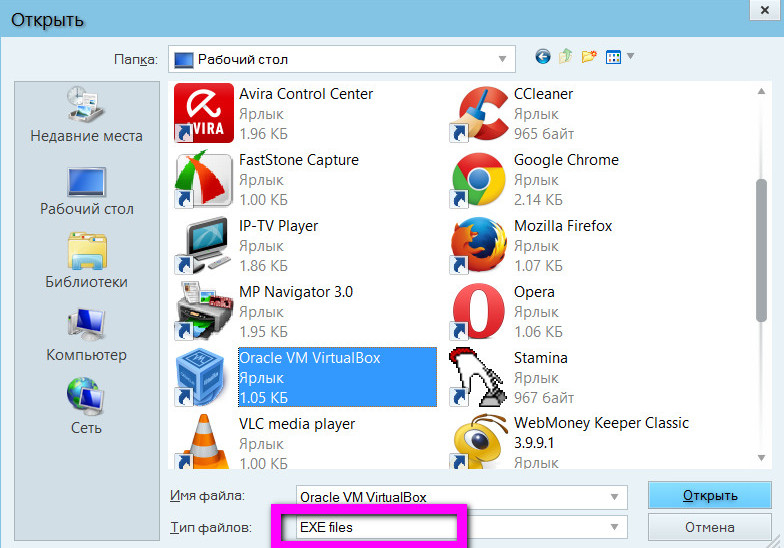Viewport: 784px width, 548px height.
Task: Open Компьютер in the sidebar
Action: click(x=86, y=334)
